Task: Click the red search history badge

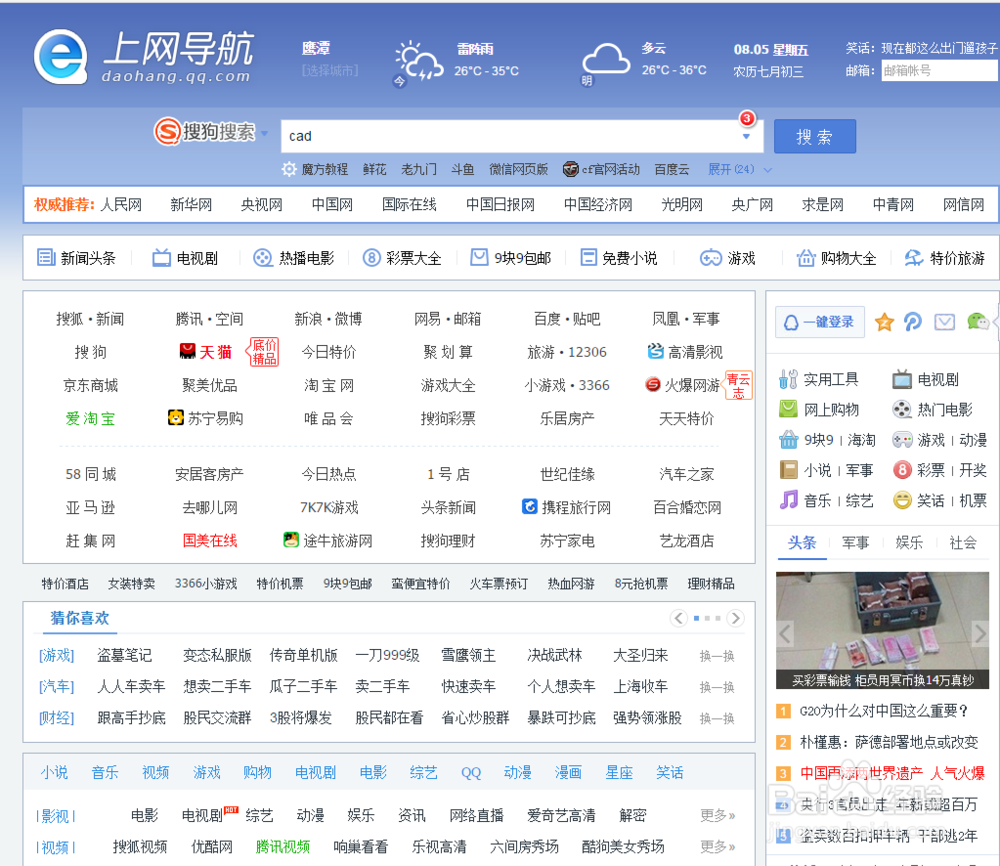Action: tap(746, 119)
